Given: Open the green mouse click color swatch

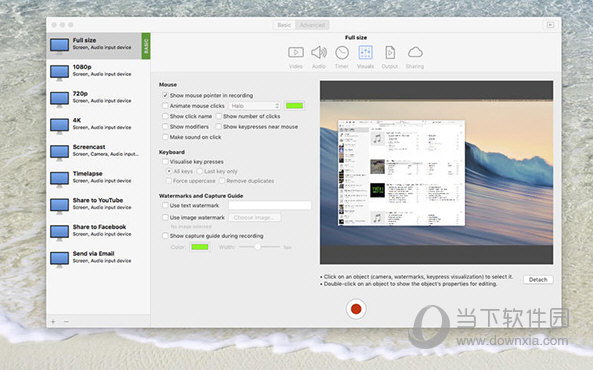Looking at the screenshot, I should coord(295,106).
